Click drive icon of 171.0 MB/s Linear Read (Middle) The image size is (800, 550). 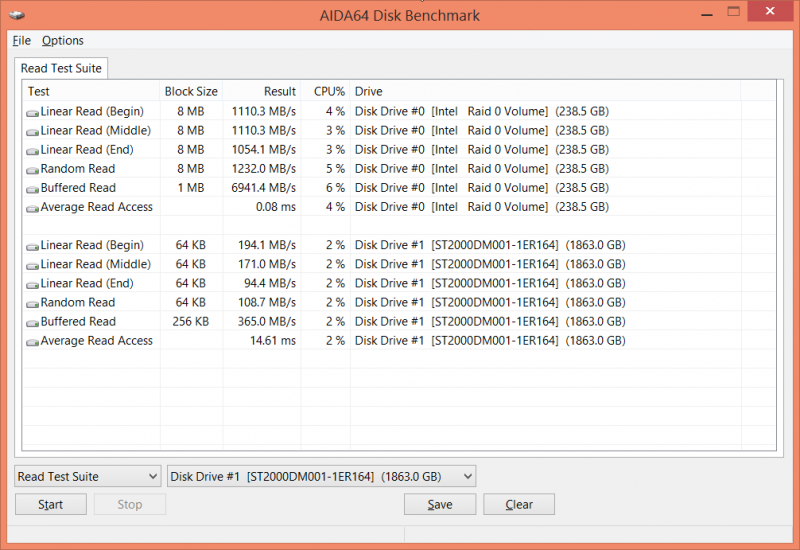33,265
